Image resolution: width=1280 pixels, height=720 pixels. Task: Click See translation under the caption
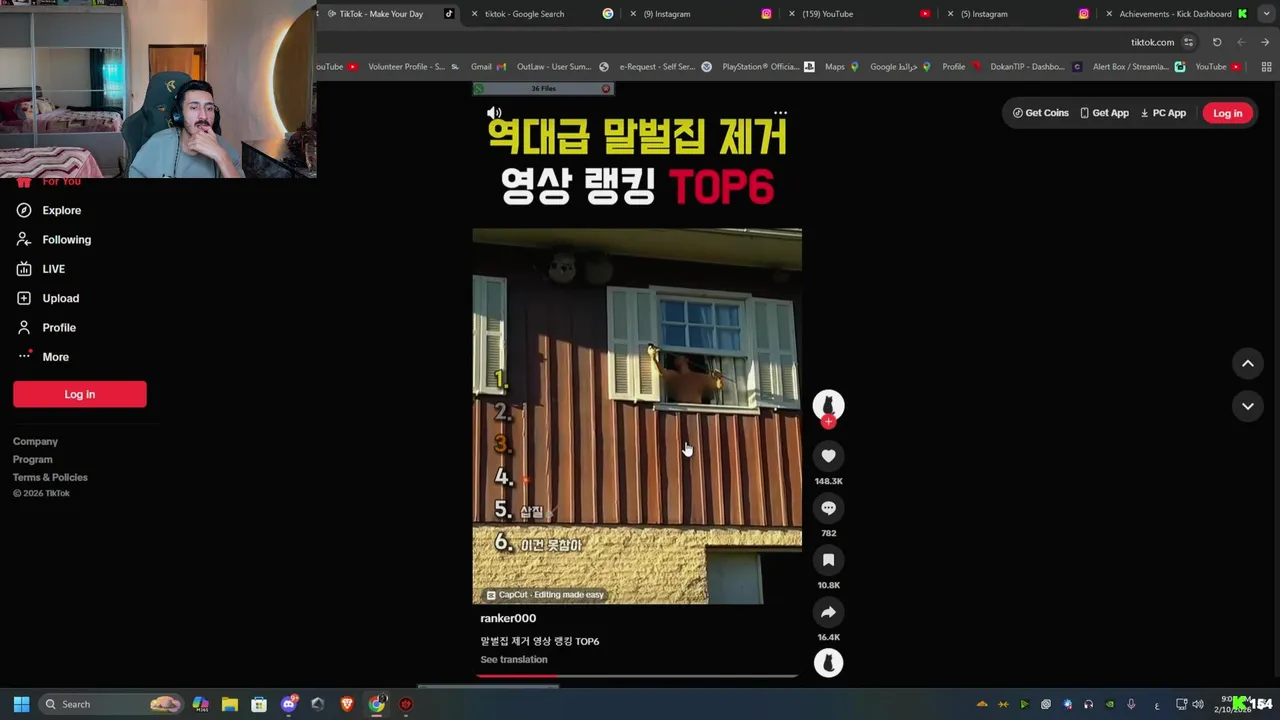(x=513, y=659)
